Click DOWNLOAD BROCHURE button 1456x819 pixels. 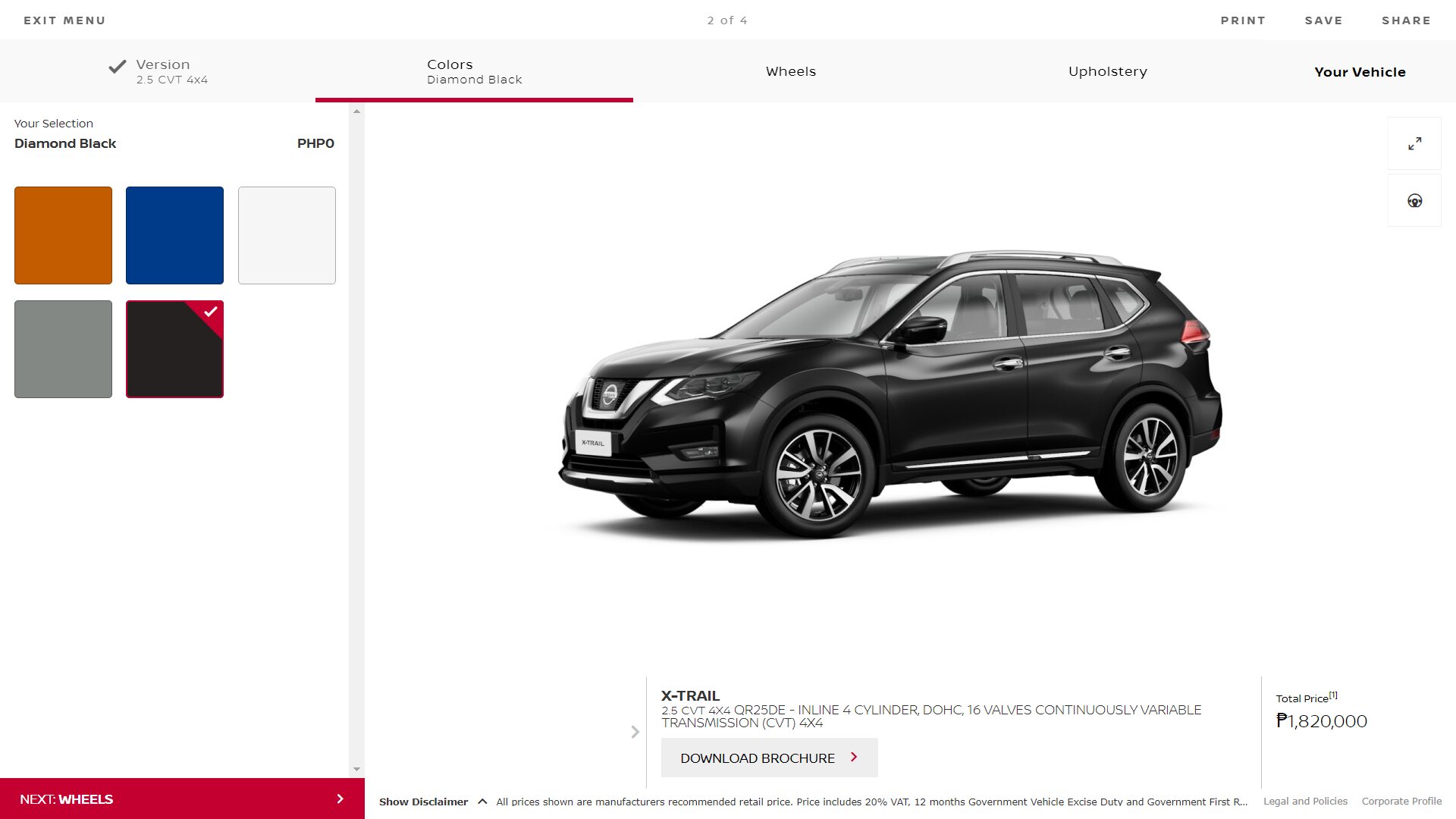coord(769,758)
